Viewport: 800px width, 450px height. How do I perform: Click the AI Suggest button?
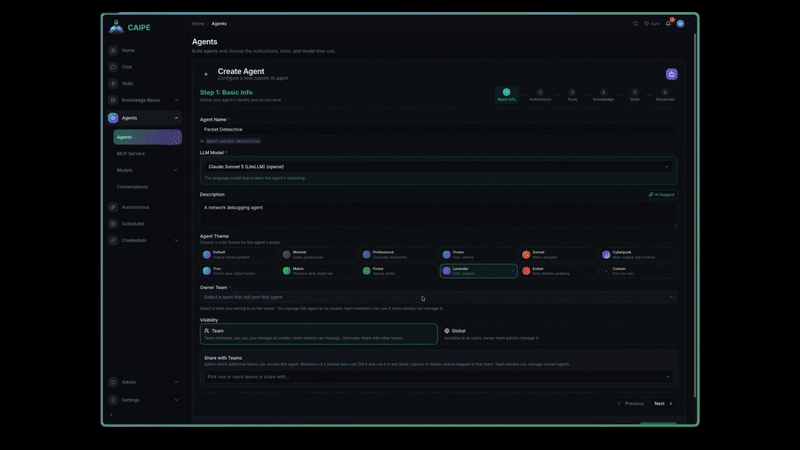pos(661,194)
